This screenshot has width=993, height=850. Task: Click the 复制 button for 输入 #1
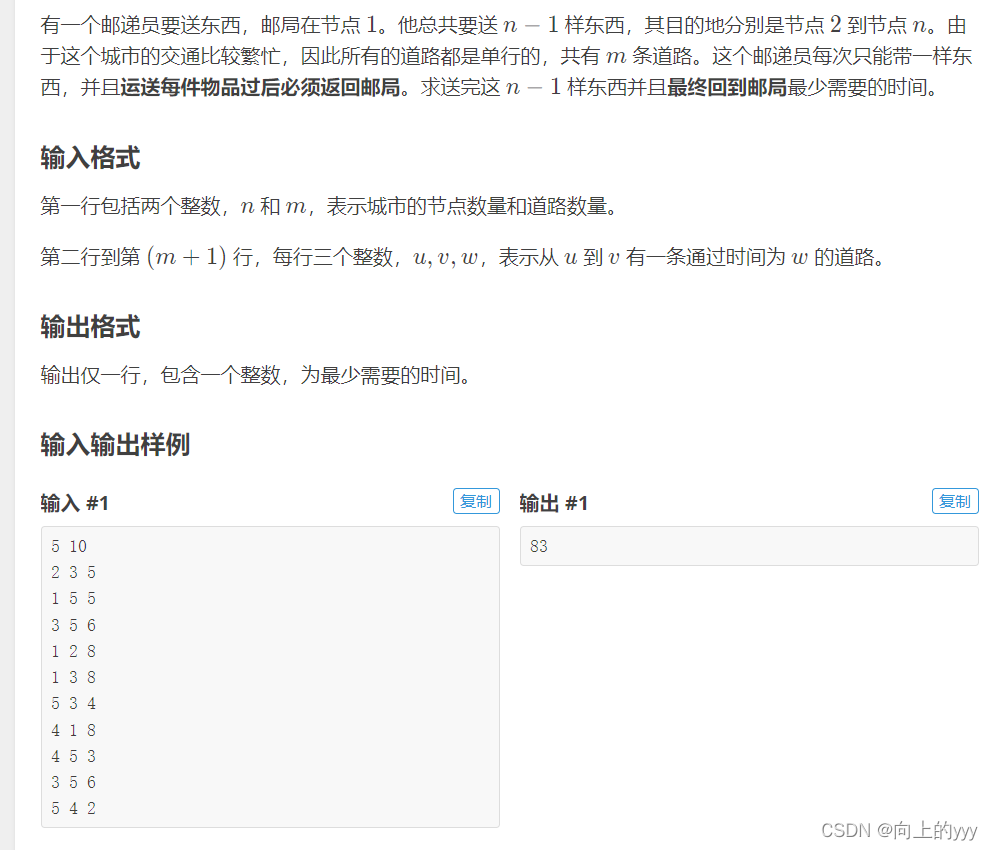click(x=476, y=501)
